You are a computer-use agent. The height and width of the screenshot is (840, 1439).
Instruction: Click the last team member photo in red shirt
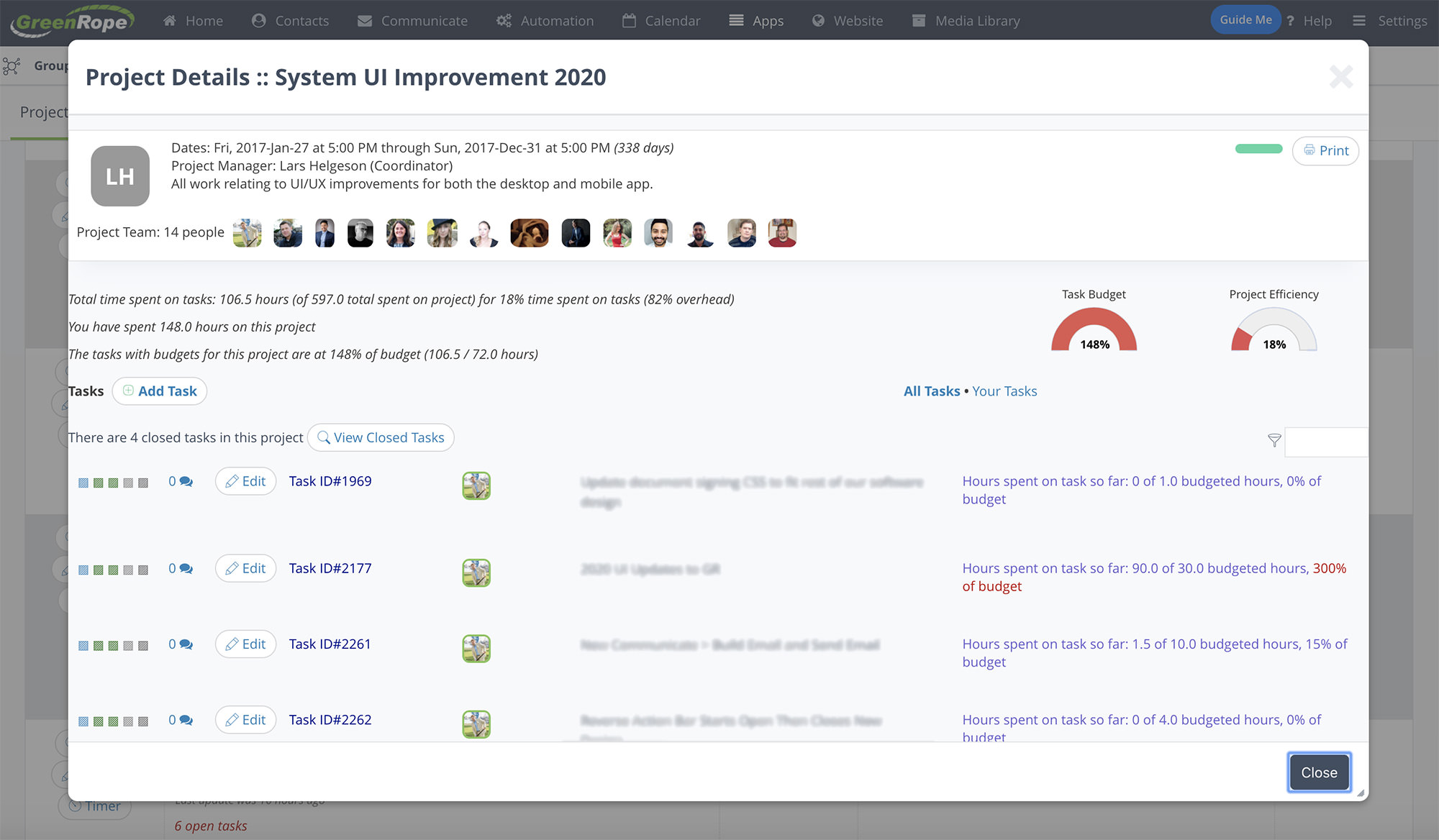(782, 233)
